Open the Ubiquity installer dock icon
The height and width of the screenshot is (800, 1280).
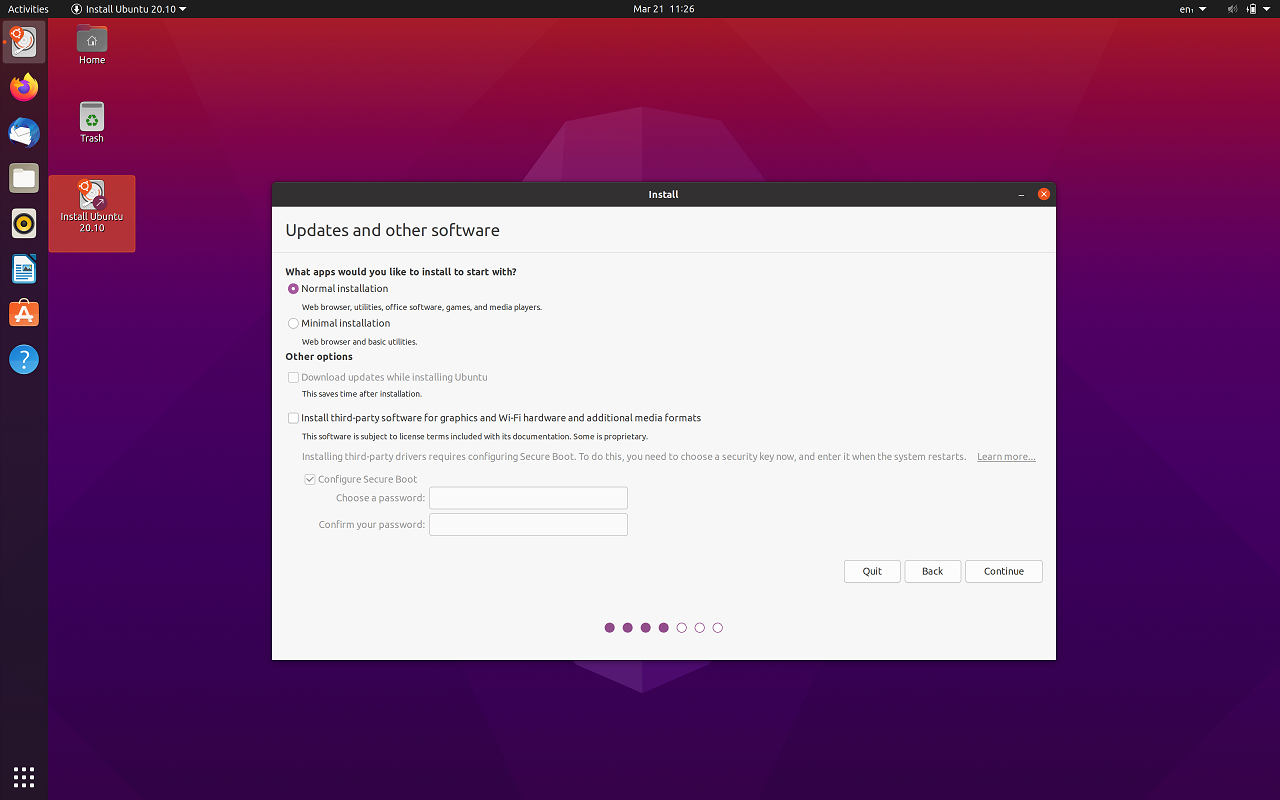pos(24,42)
